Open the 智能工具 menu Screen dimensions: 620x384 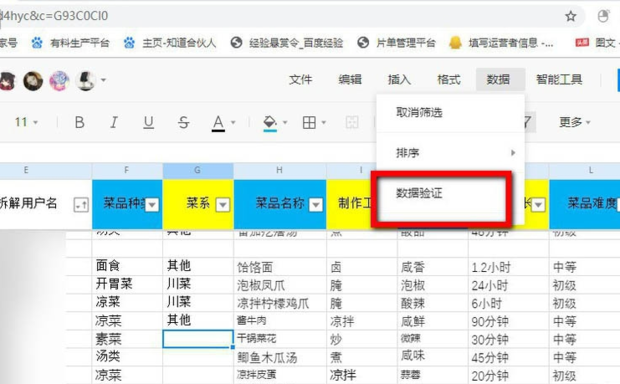pos(559,79)
